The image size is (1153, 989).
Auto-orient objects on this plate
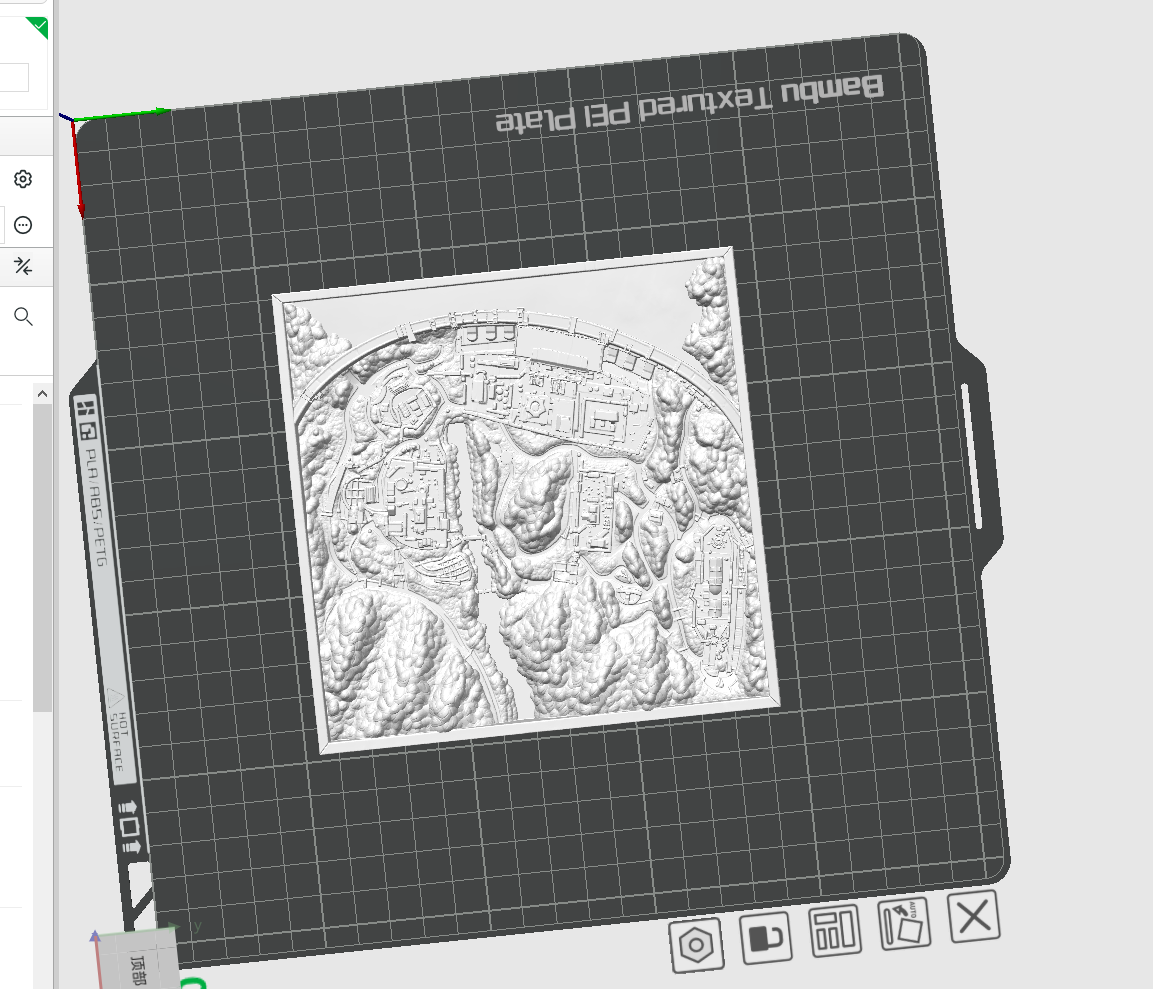point(904,924)
